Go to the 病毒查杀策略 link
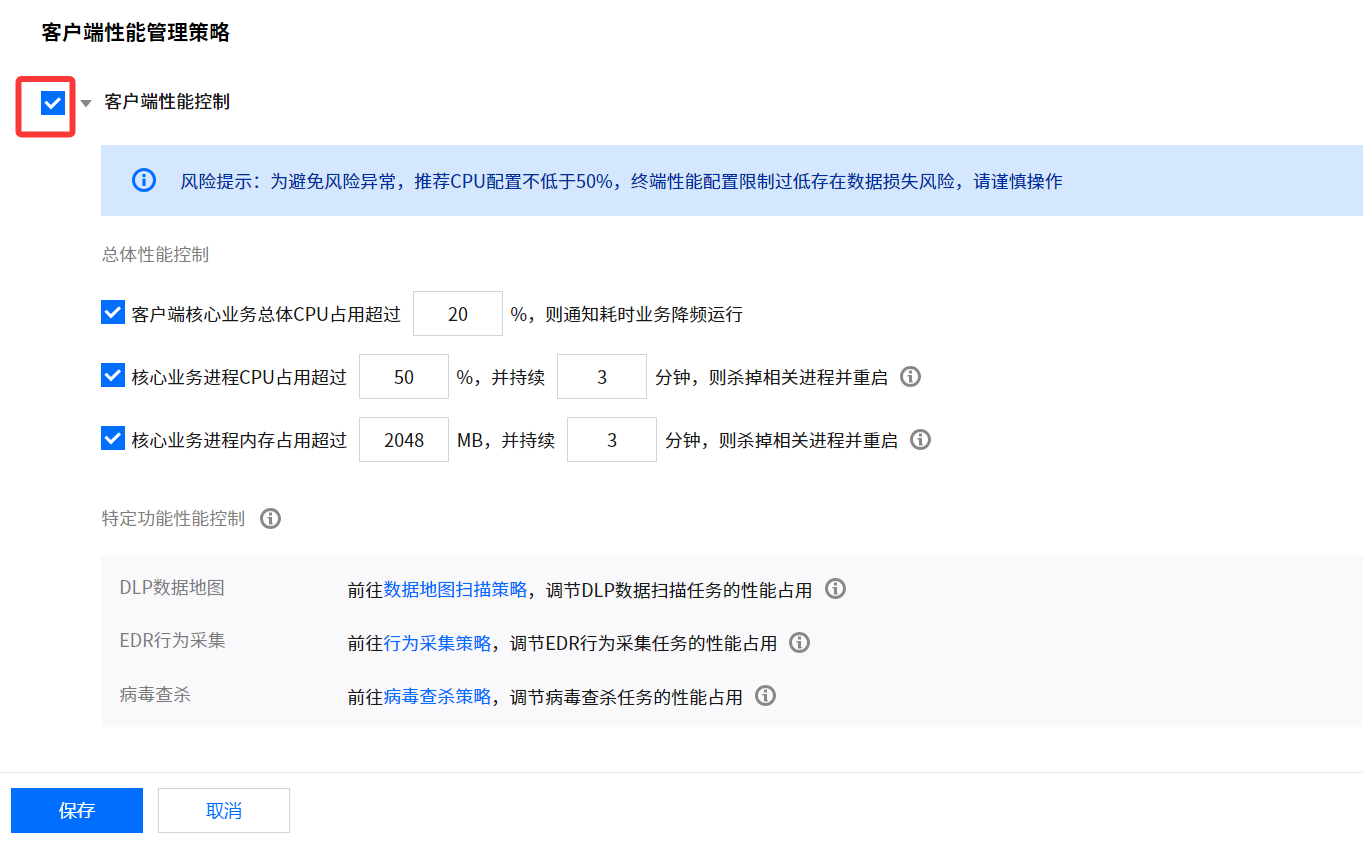The width and height of the screenshot is (1363, 844). pos(437,697)
